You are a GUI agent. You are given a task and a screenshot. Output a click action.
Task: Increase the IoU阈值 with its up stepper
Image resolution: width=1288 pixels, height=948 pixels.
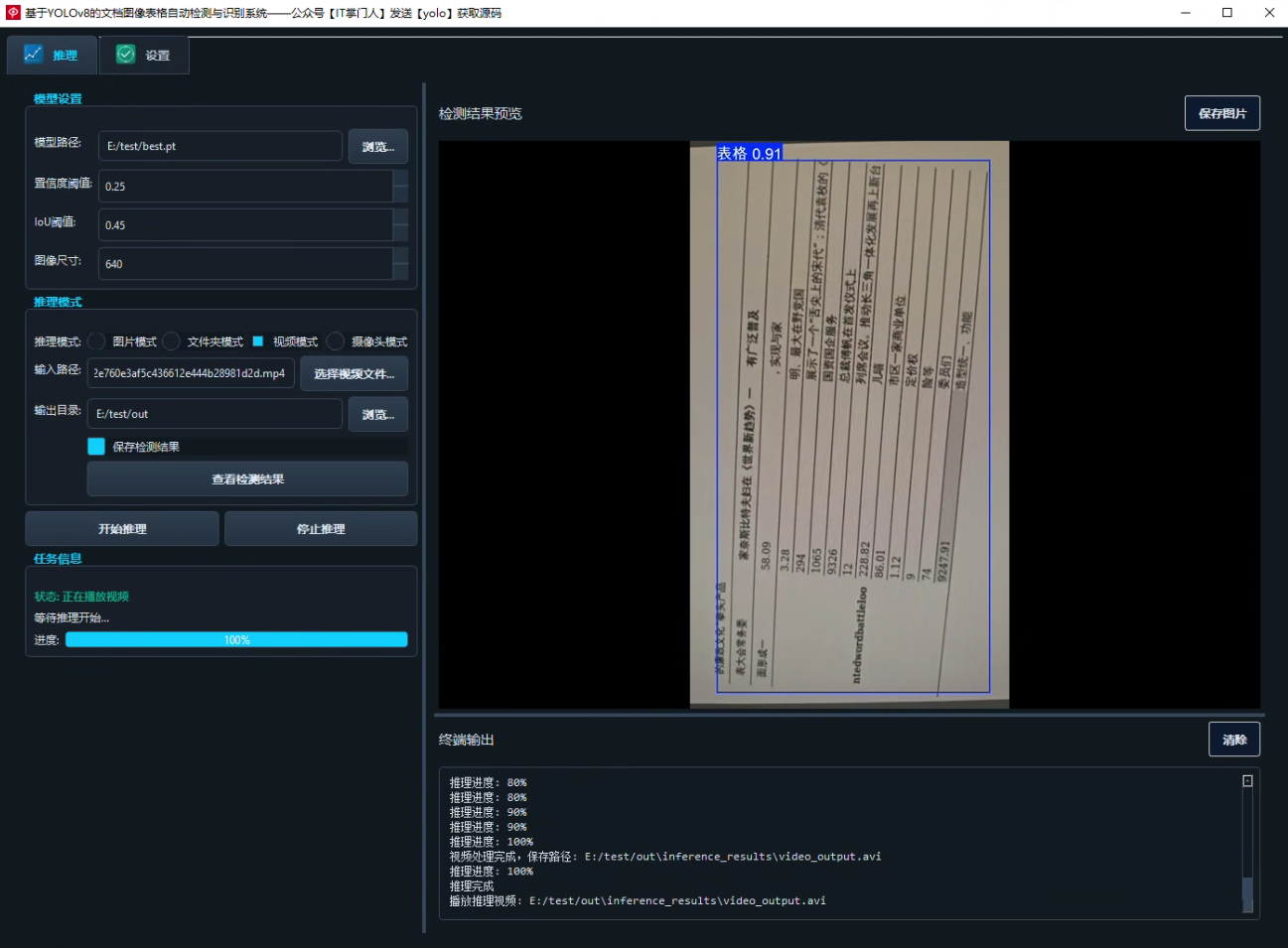(400, 216)
